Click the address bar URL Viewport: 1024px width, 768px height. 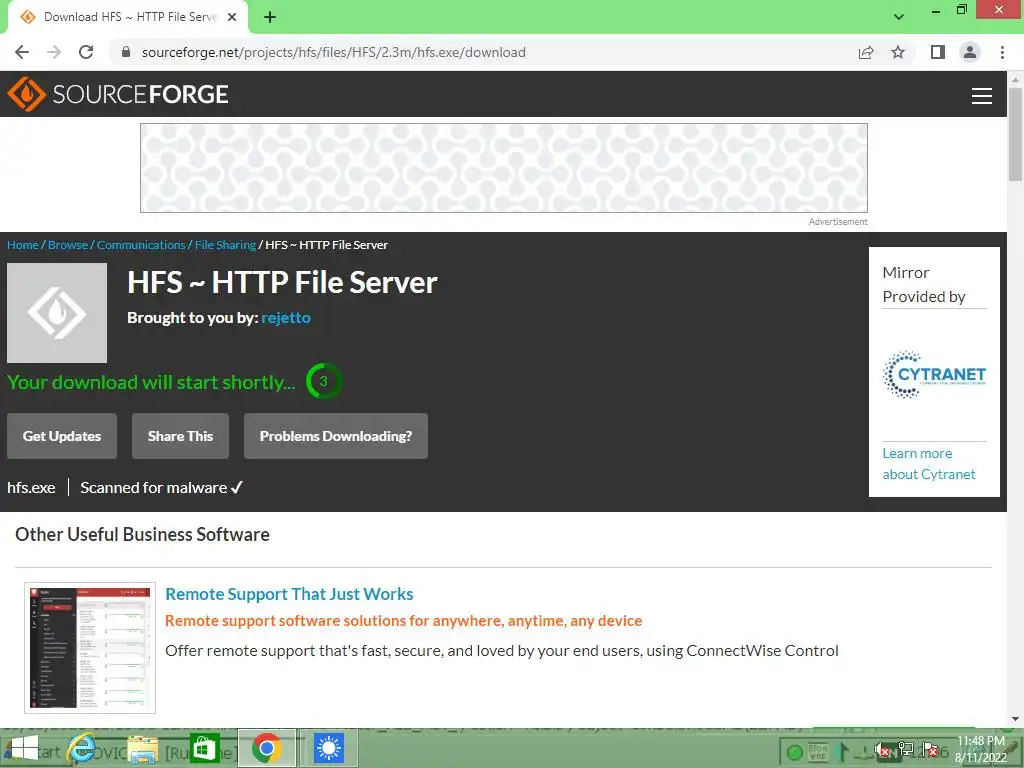[x=334, y=52]
